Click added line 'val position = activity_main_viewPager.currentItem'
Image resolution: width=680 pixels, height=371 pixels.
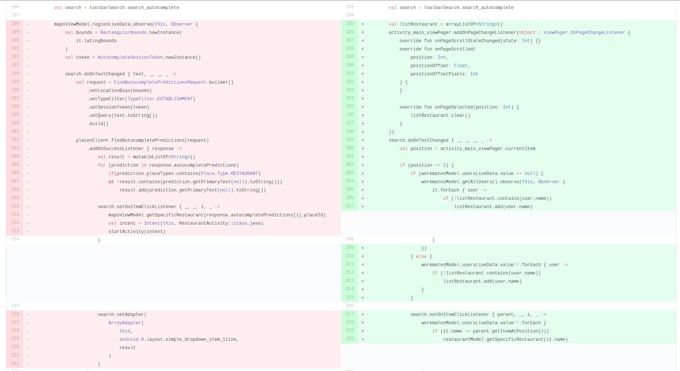pyautogui.click(x=468, y=148)
